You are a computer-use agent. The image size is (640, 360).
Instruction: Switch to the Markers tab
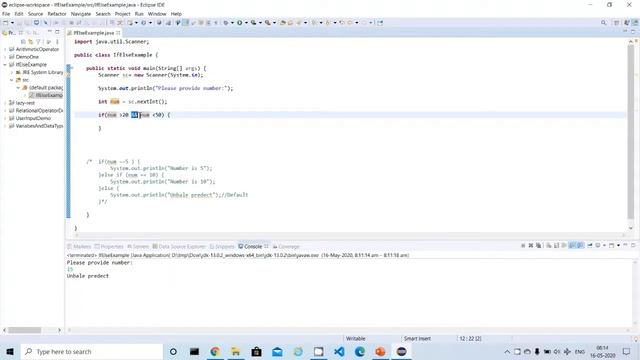(79, 247)
